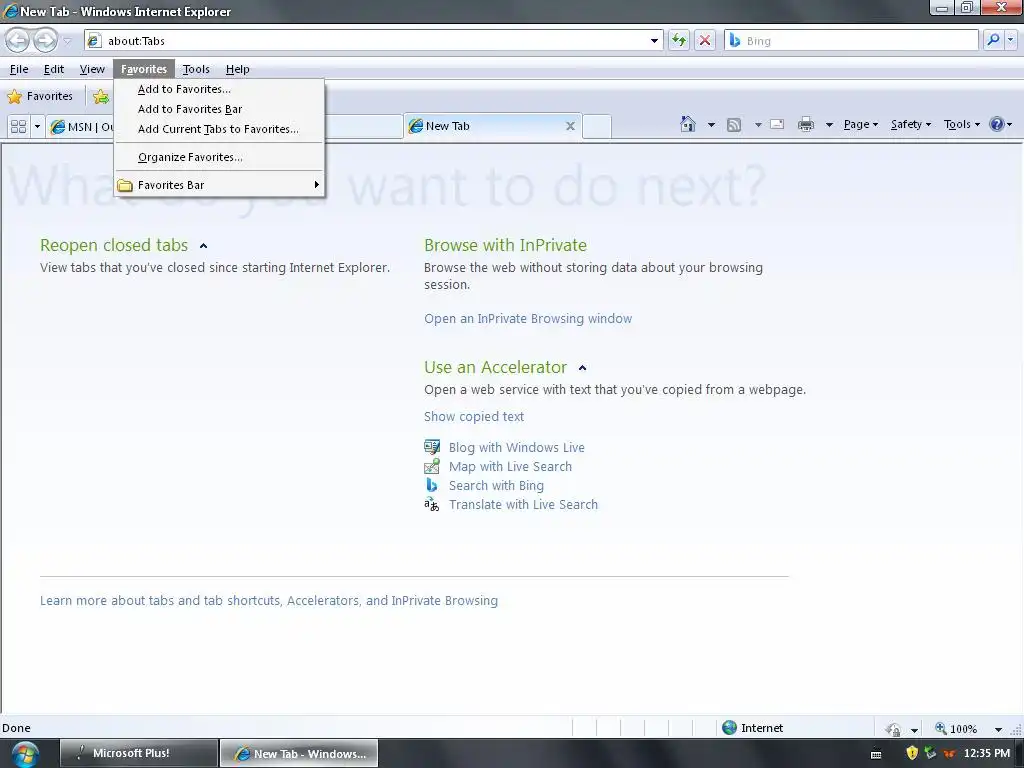This screenshot has width=1024, height=768.
Task: Open the Page command bar dropdown
Action: pos(861,124)
